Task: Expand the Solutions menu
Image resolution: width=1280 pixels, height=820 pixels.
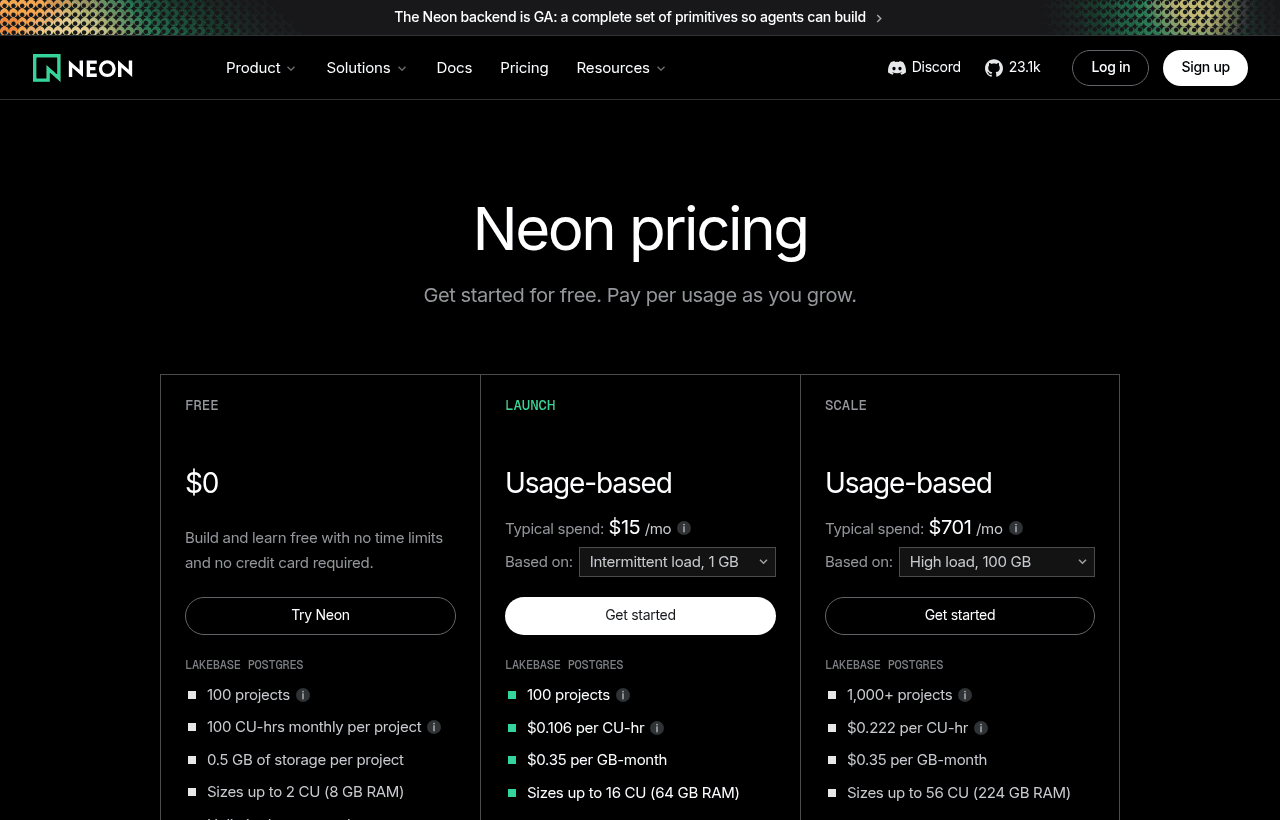Action: [x=367, y=68]
